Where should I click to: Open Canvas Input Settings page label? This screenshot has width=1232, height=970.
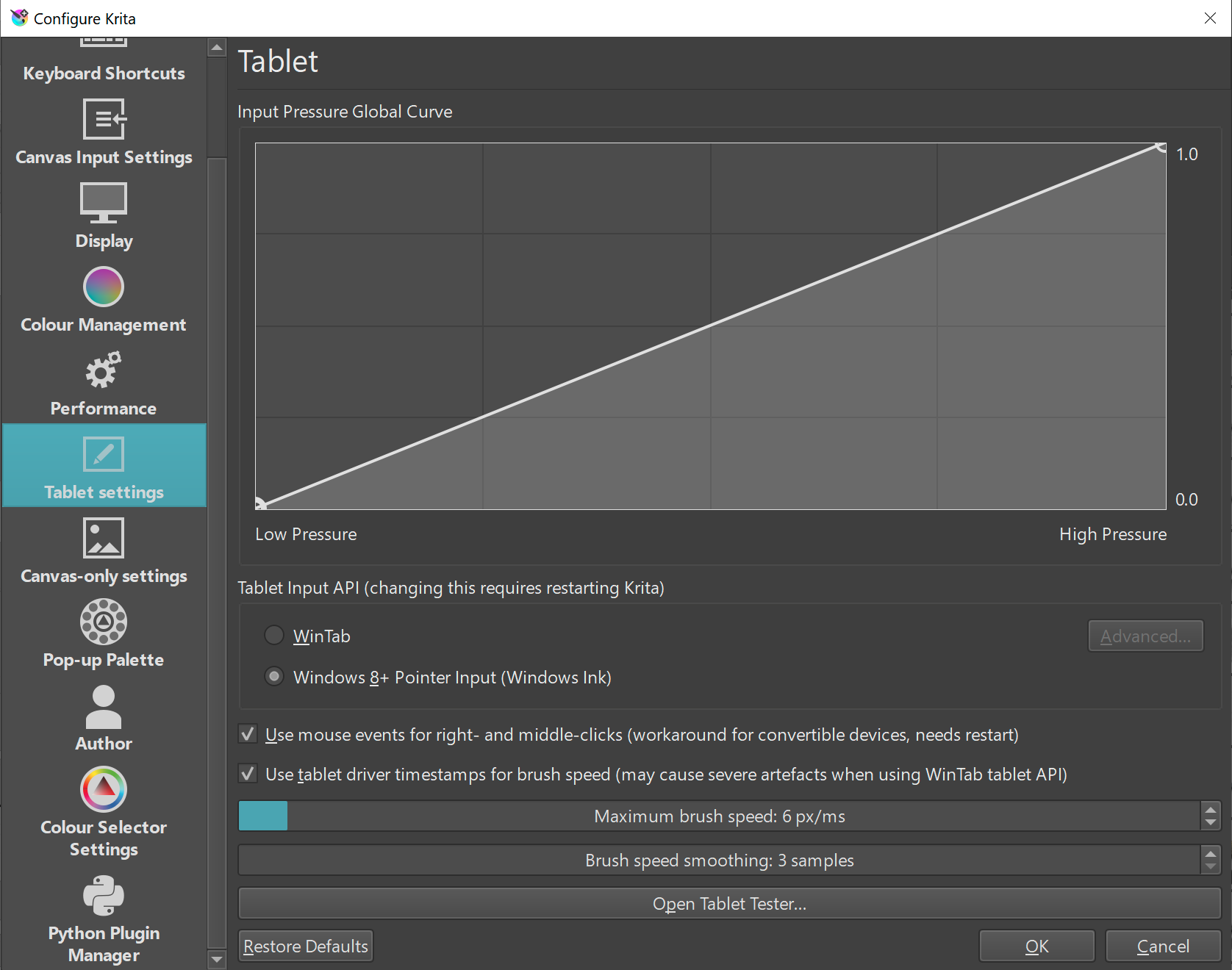click(x=104, y=157)
